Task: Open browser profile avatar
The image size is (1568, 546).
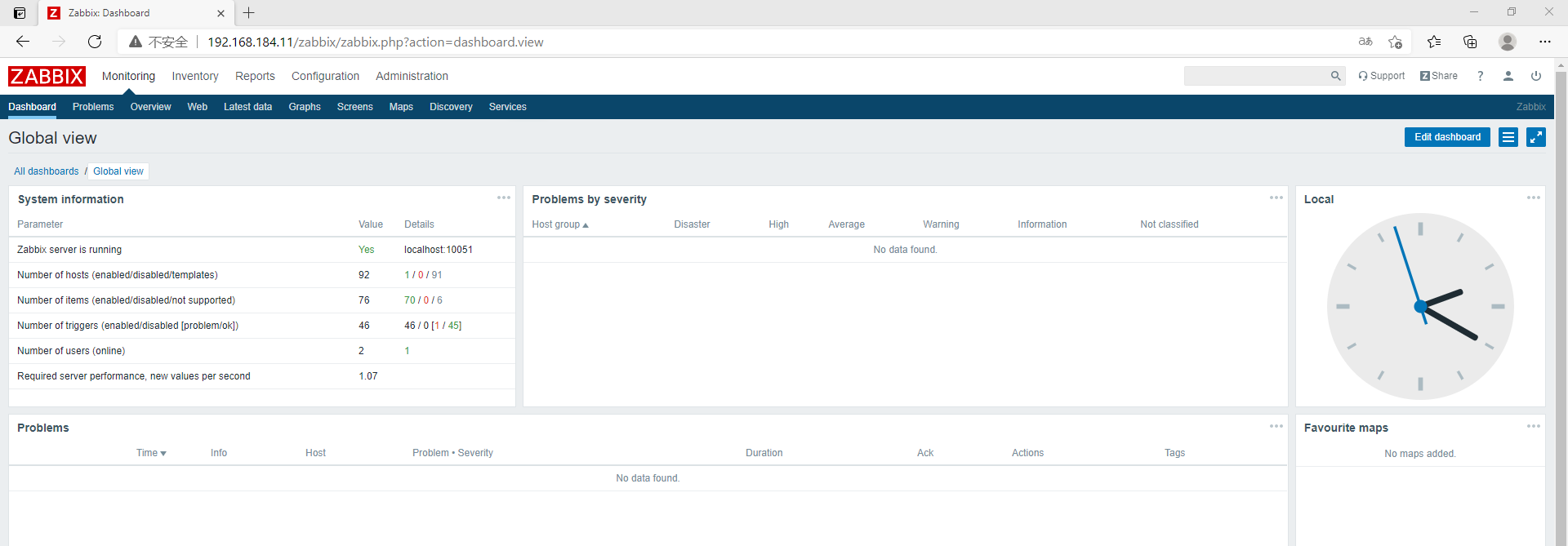Action: [1508, 42]
